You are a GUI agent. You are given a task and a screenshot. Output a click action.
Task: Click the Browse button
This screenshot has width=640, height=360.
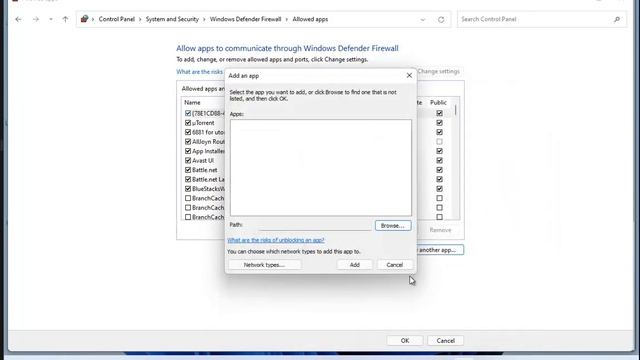tap(393, 226)
